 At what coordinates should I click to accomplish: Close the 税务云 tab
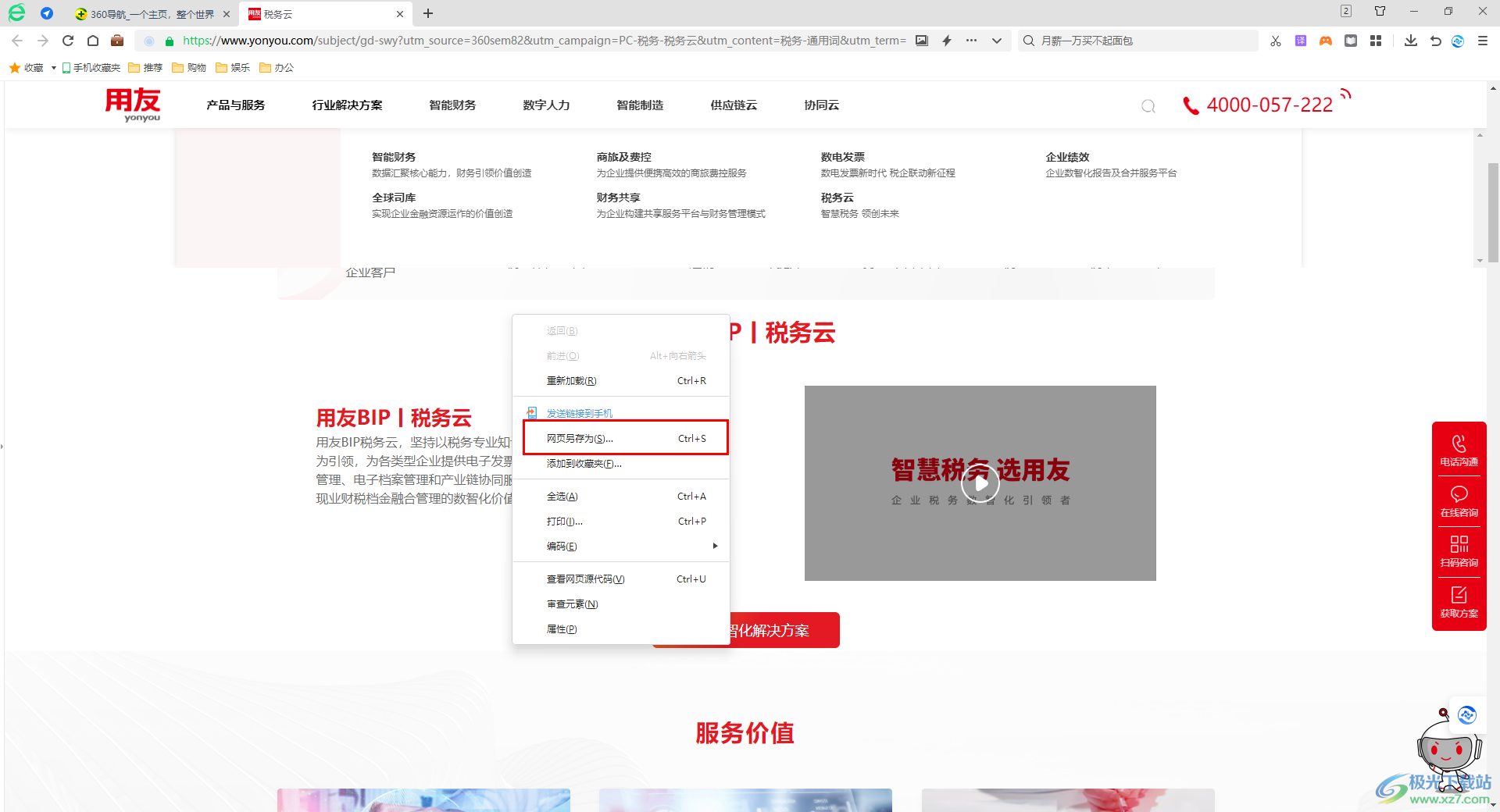pos(400,14)
